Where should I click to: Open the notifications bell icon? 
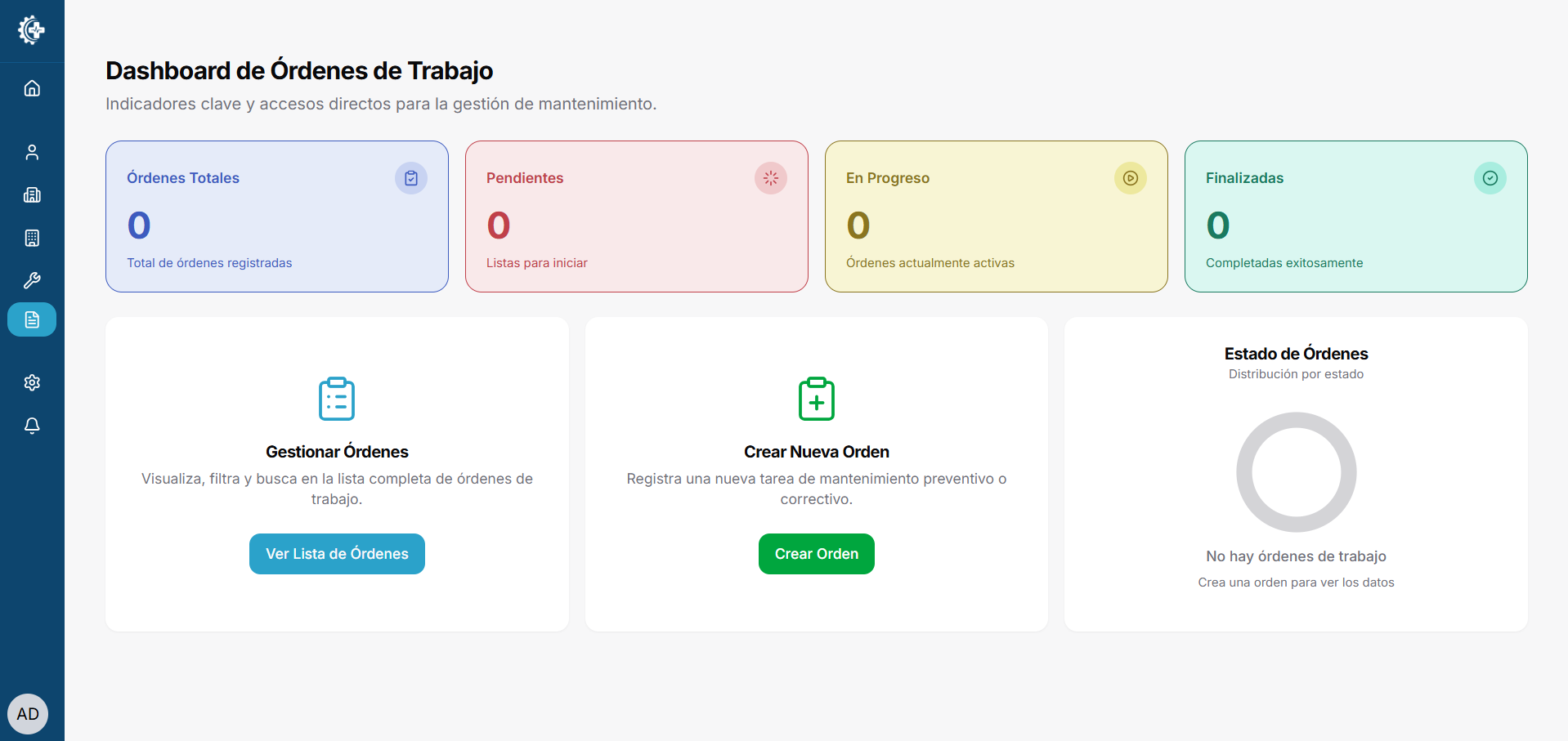(32, 426)
